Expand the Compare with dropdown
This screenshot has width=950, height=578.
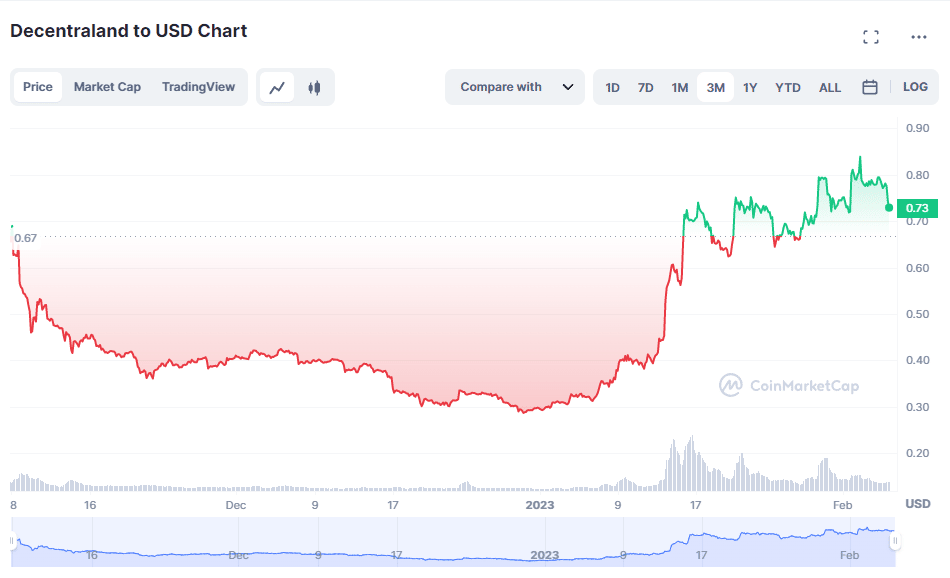(x=515, y=87)
